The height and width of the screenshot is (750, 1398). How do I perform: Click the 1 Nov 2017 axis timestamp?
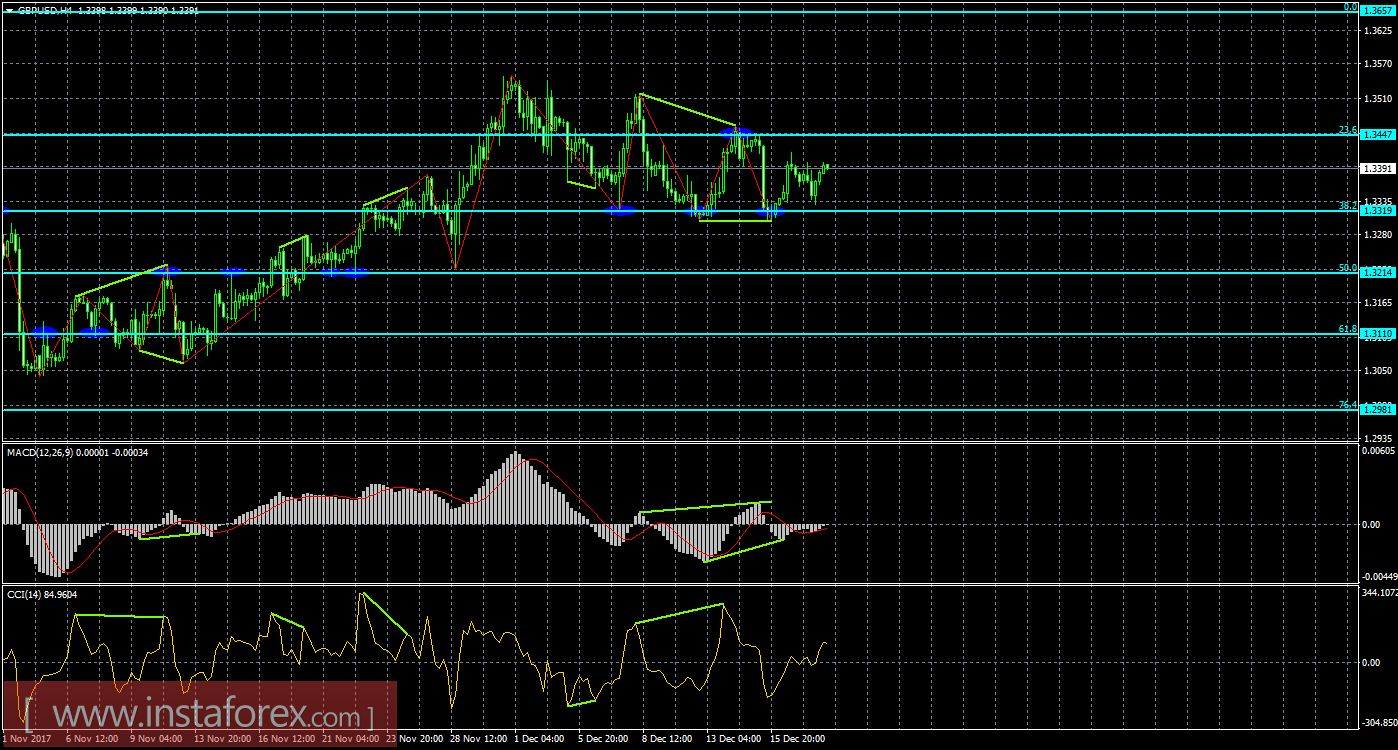point(26,740)
